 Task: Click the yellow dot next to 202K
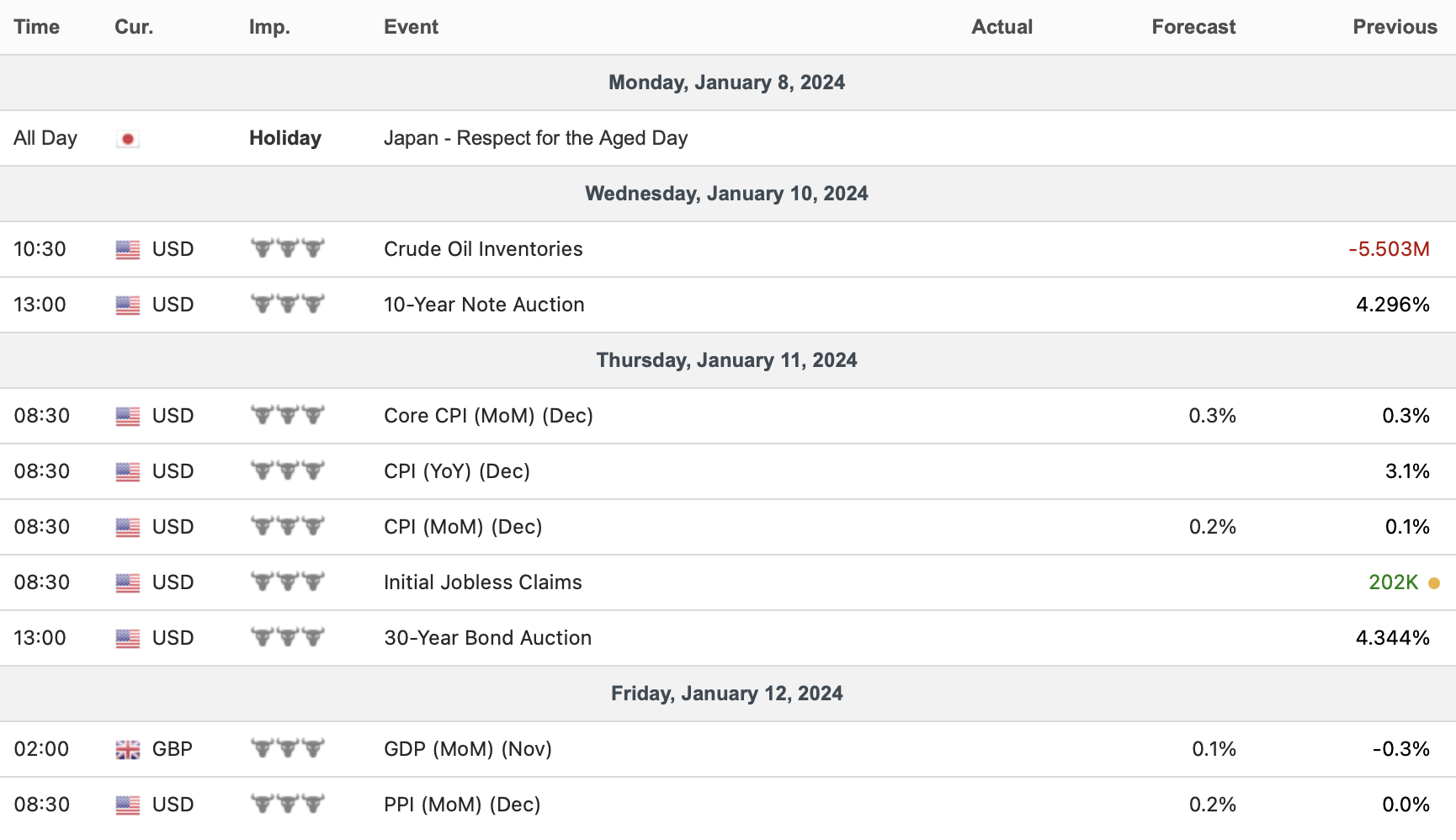click(x=1434, y=583)
